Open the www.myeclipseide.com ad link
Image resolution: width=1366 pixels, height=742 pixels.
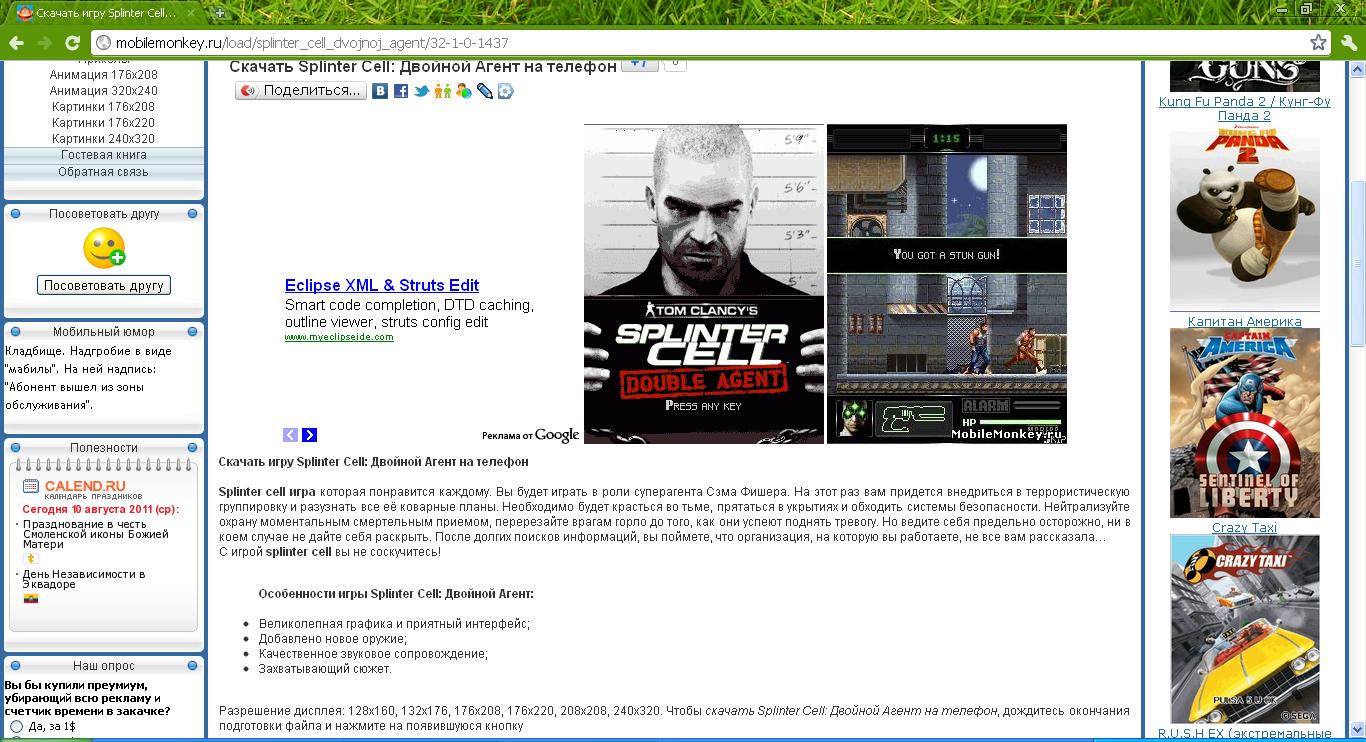click(339, 337)
